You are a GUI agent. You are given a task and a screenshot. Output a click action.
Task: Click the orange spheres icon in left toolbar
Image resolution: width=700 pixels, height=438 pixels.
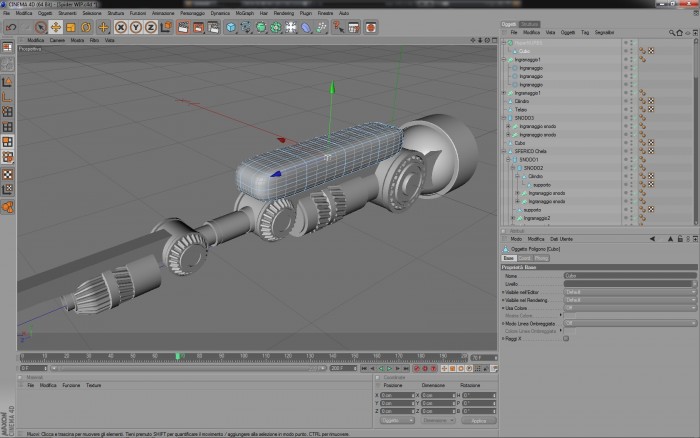pos(8,207)
